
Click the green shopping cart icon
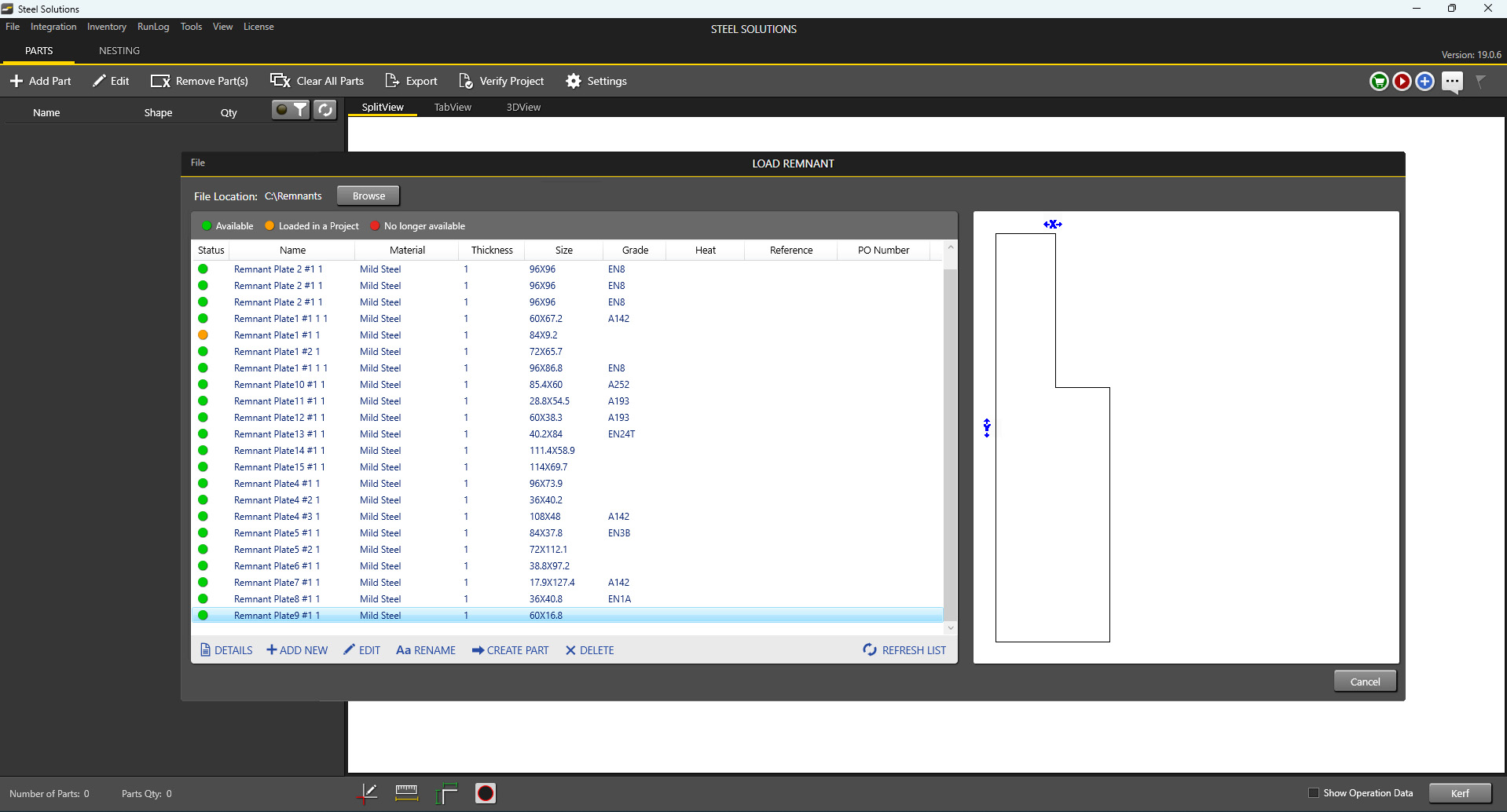pos(1379,81)
